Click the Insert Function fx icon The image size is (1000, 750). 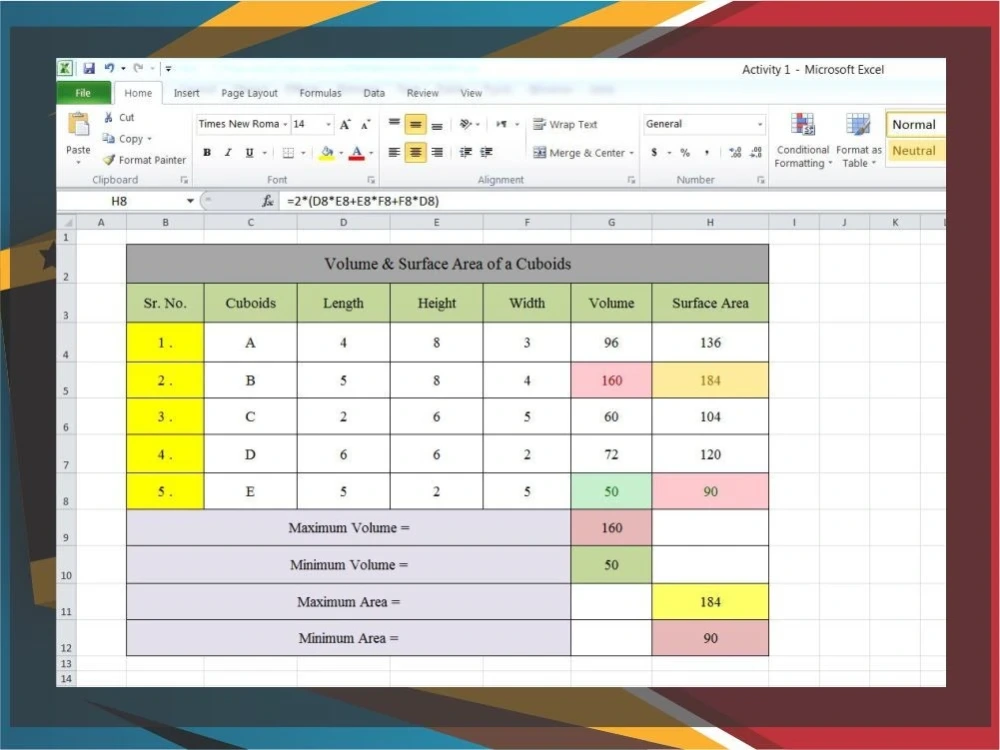click(x=268, y=201)
